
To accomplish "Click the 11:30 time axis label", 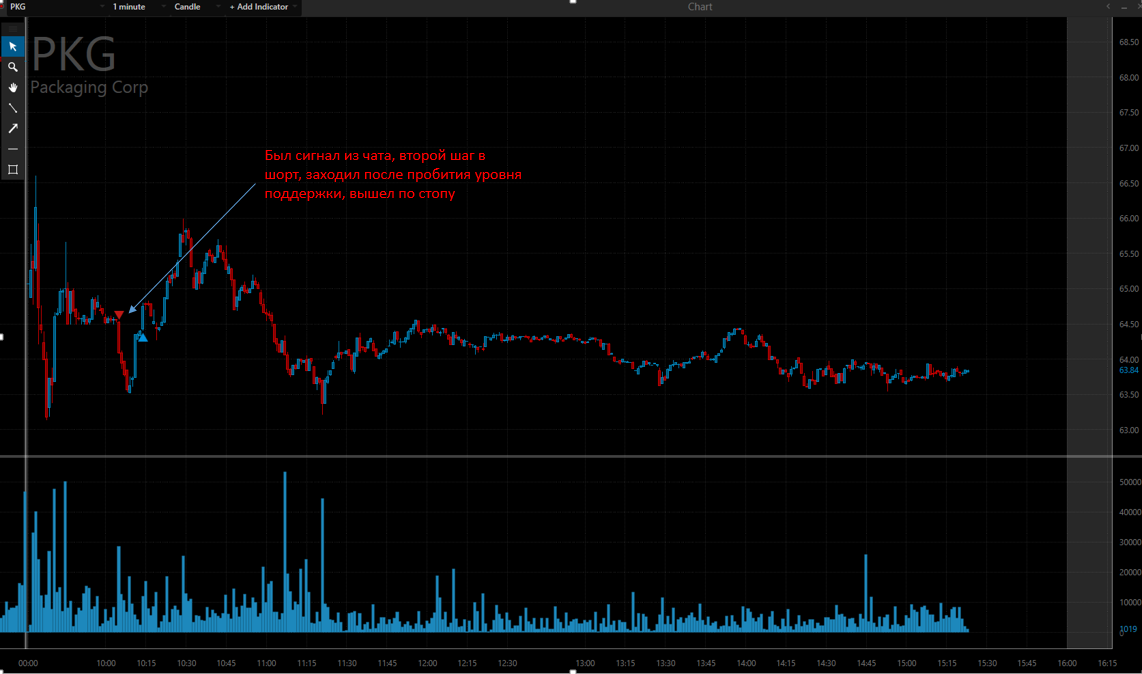I will pos(347,663).
